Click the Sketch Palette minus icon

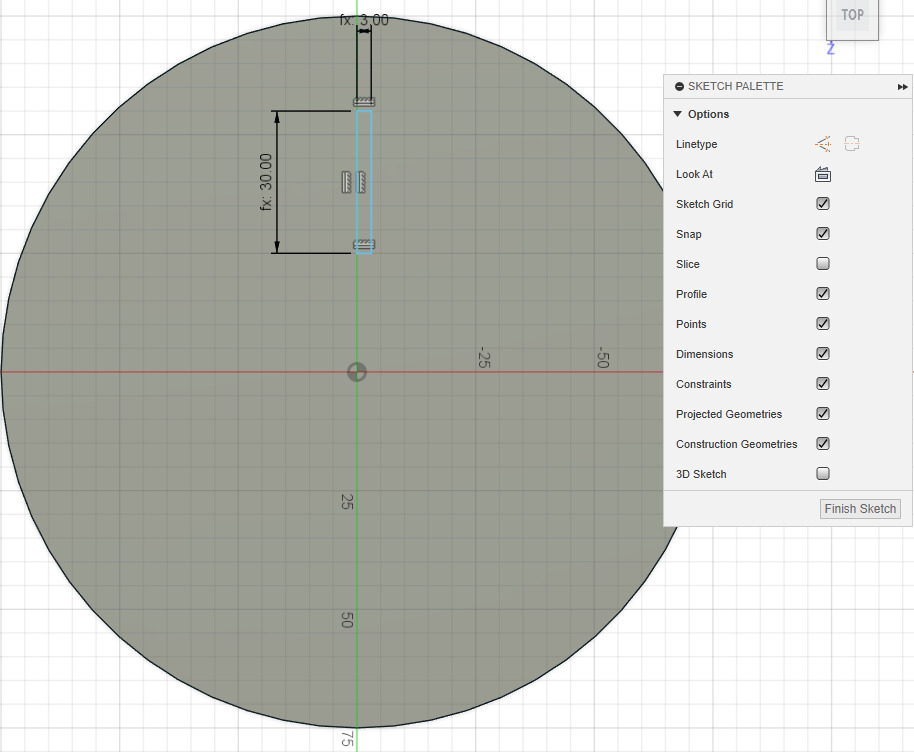(679, 86)
